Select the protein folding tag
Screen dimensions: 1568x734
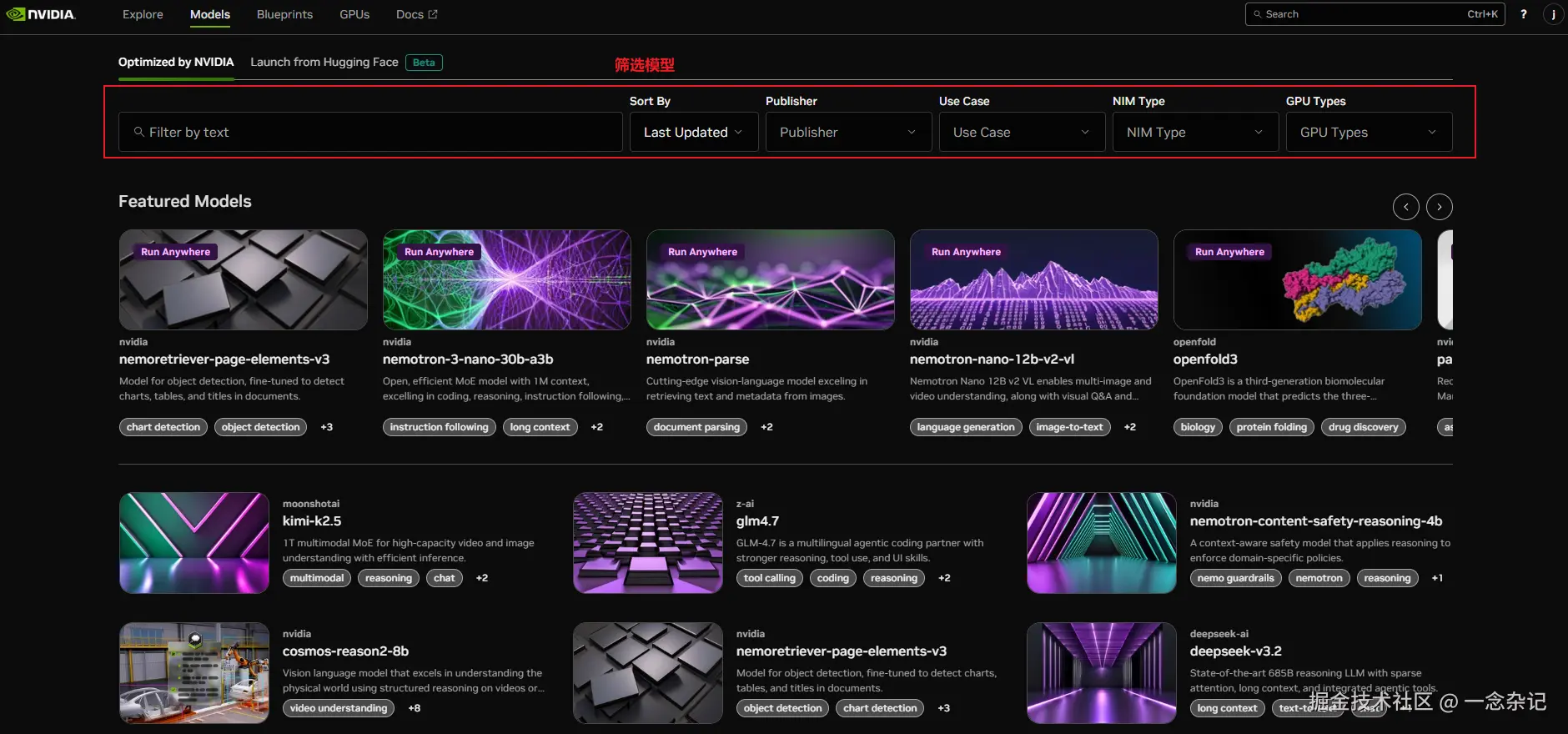(1272, 427)
